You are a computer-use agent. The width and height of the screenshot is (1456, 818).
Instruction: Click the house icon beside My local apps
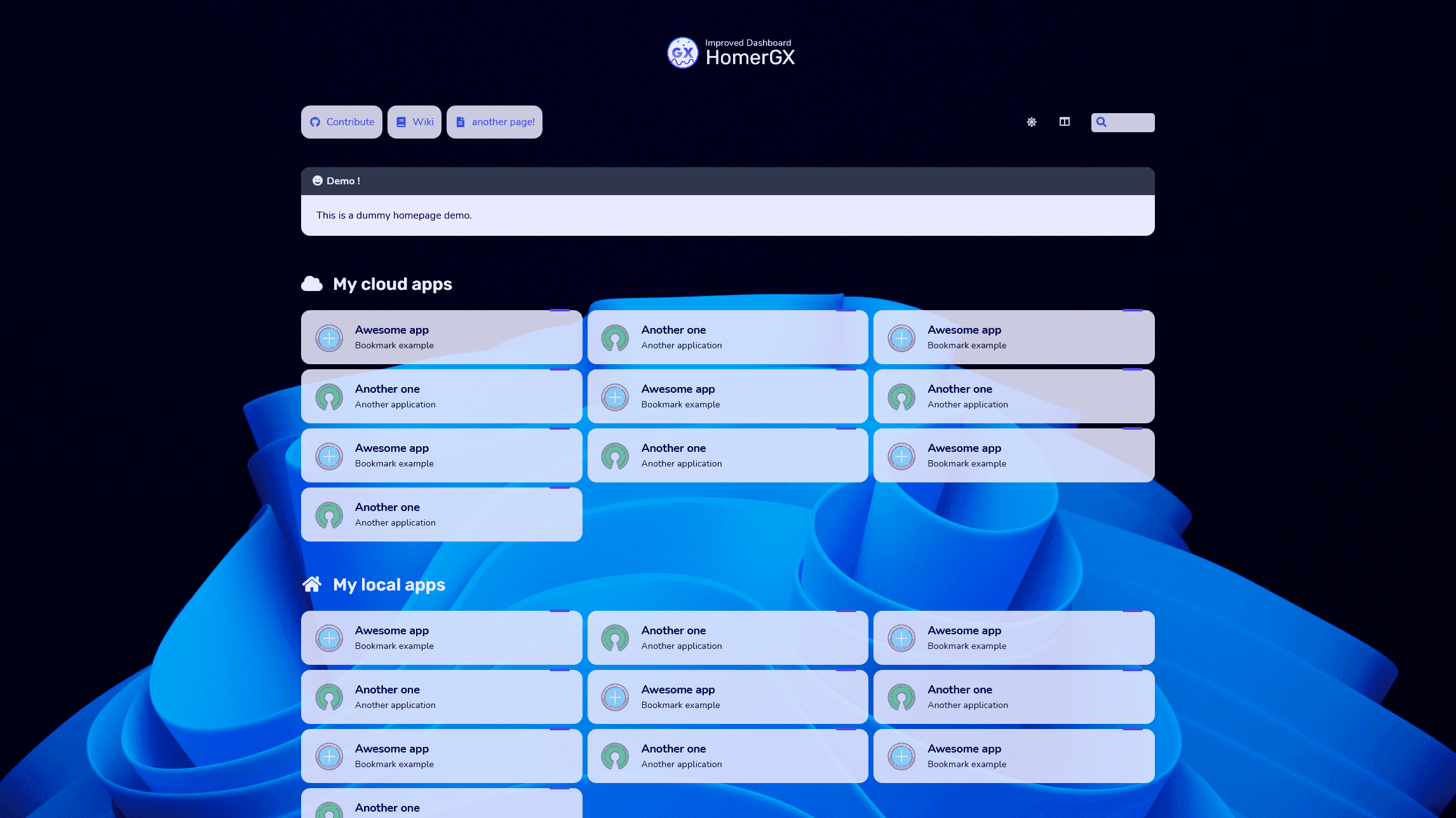[312, 584]
